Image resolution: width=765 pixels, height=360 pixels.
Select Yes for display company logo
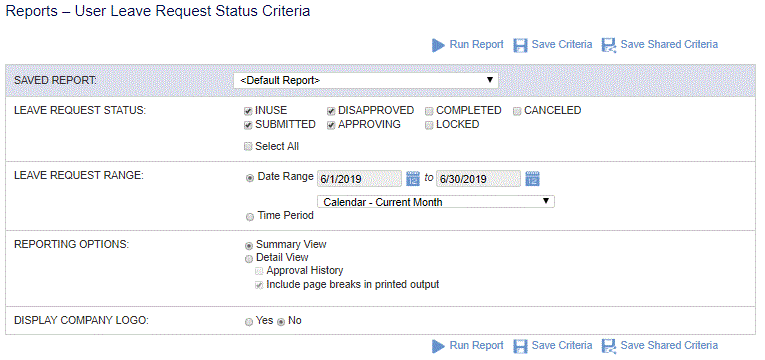(249, 322)
